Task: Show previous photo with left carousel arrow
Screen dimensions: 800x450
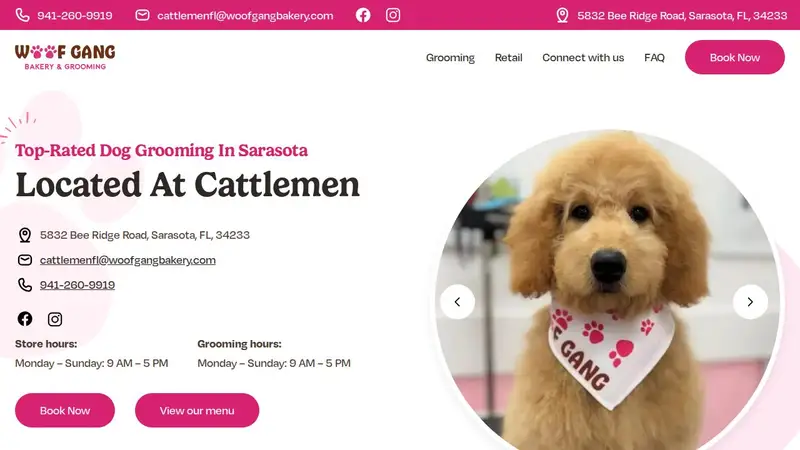Action: pyautogui.click(x=458, y=302)
